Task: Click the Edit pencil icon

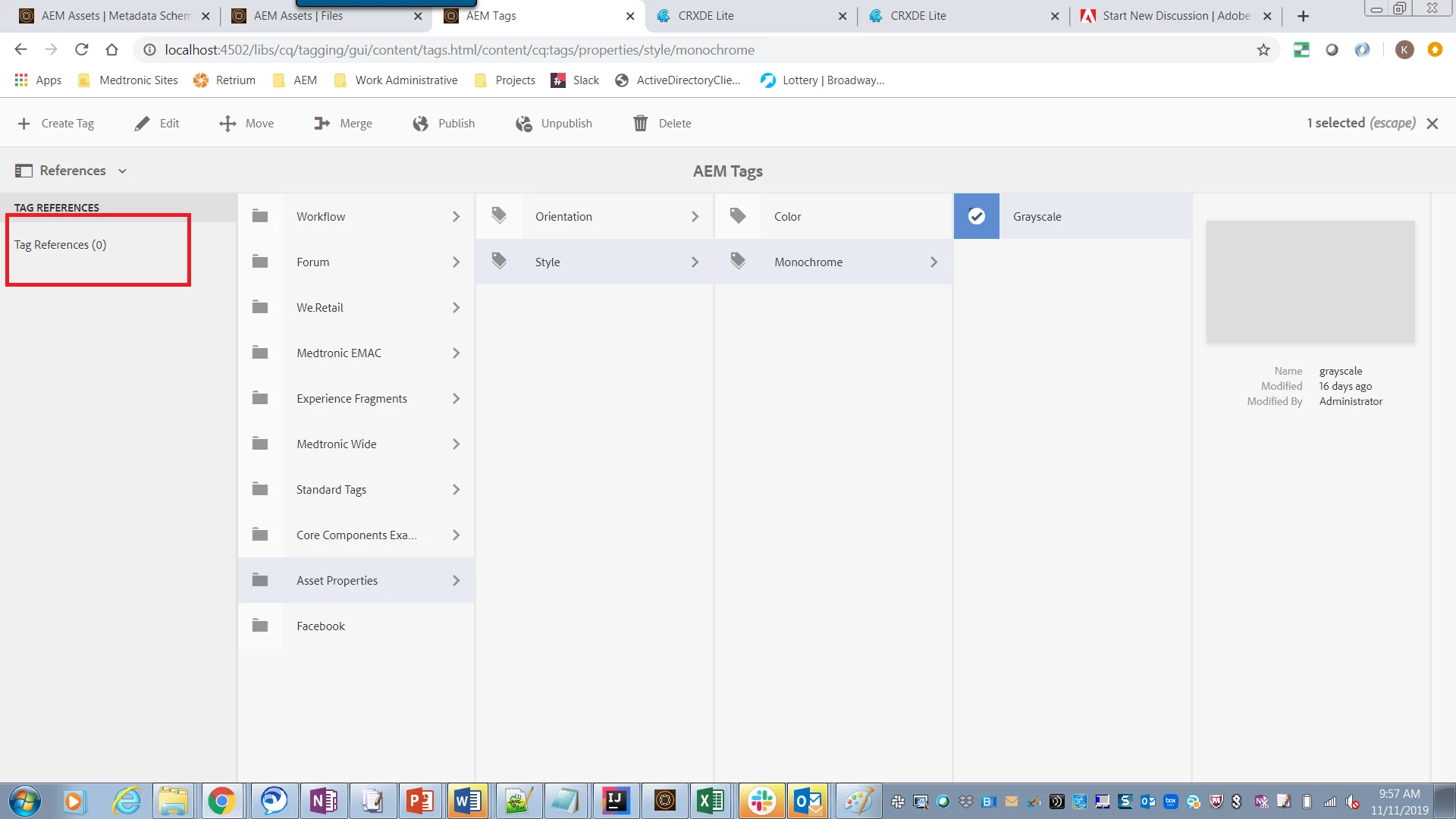Action: tap(142, 124)
